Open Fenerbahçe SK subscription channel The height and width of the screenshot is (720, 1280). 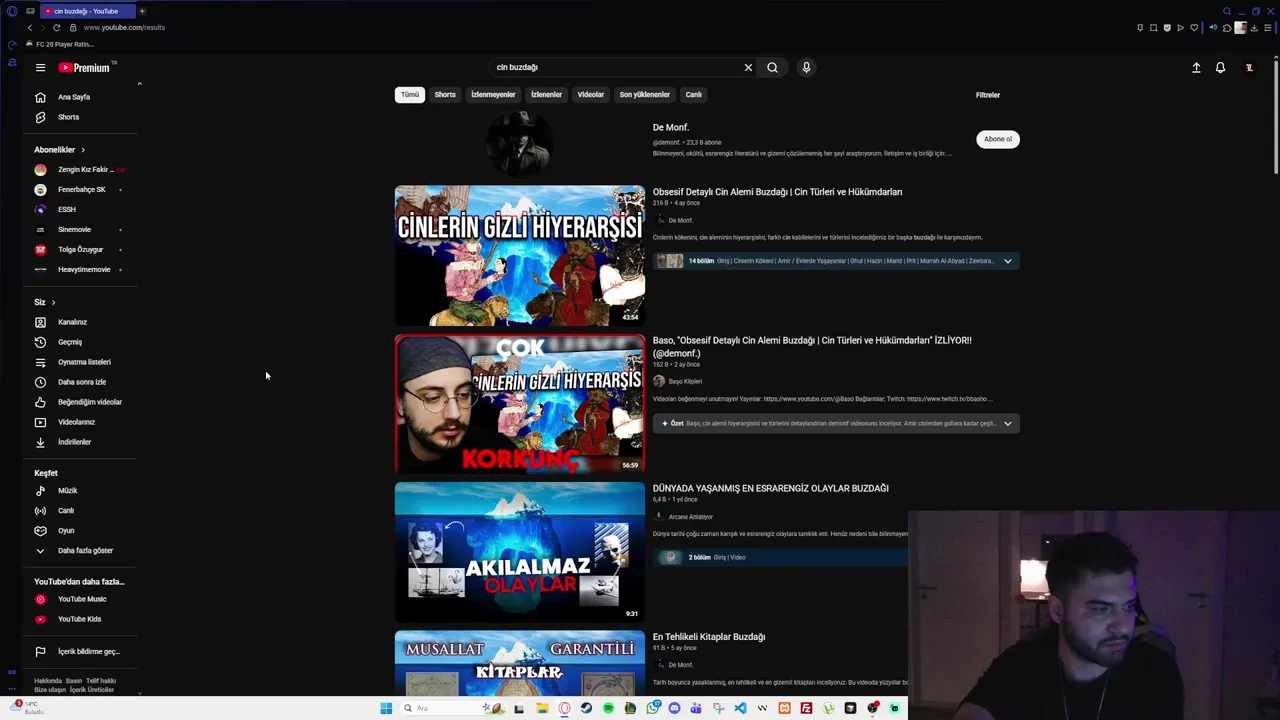[81, 190]
